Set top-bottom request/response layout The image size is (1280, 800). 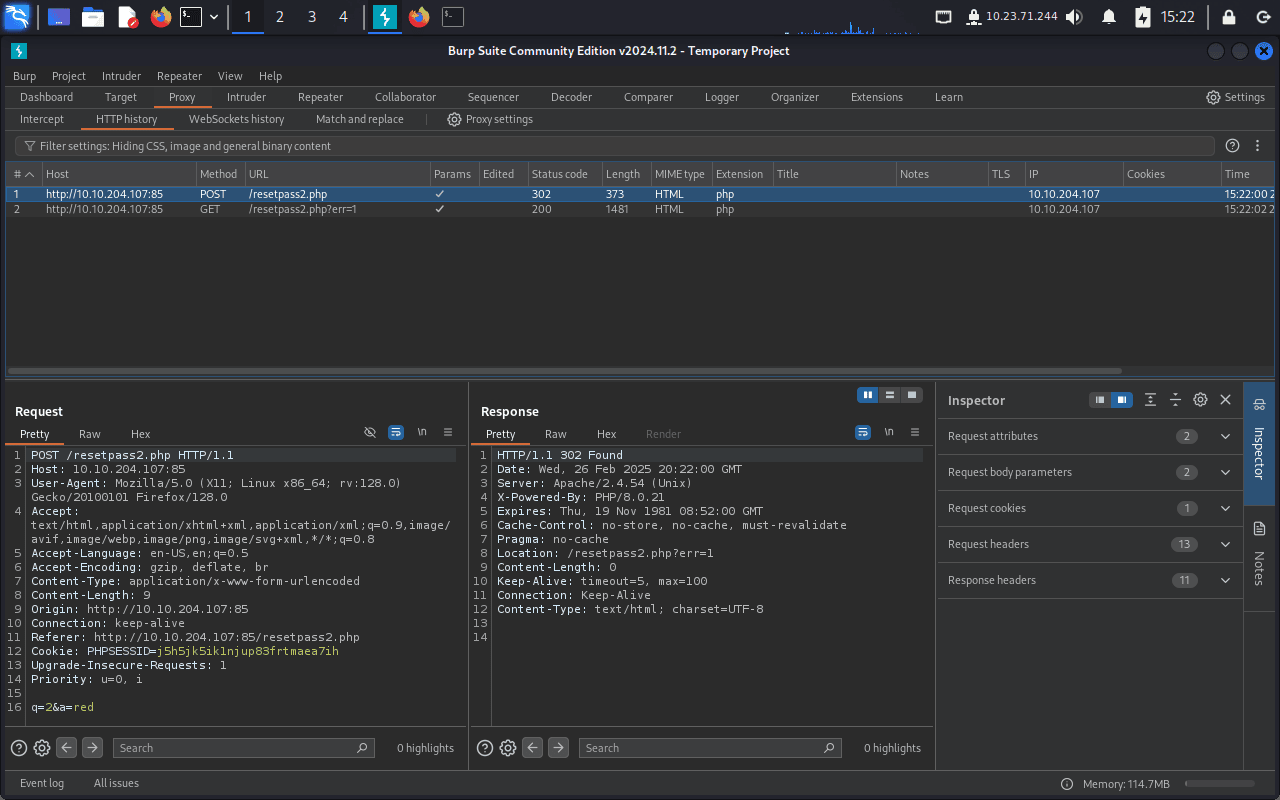(x=890, y=395)
